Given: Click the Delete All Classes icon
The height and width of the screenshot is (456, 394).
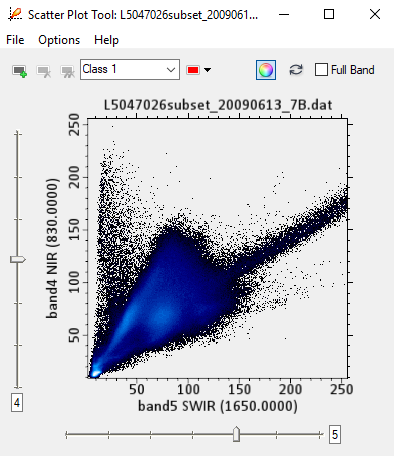Looking at the screenshot, I should (x=68, y=71).
